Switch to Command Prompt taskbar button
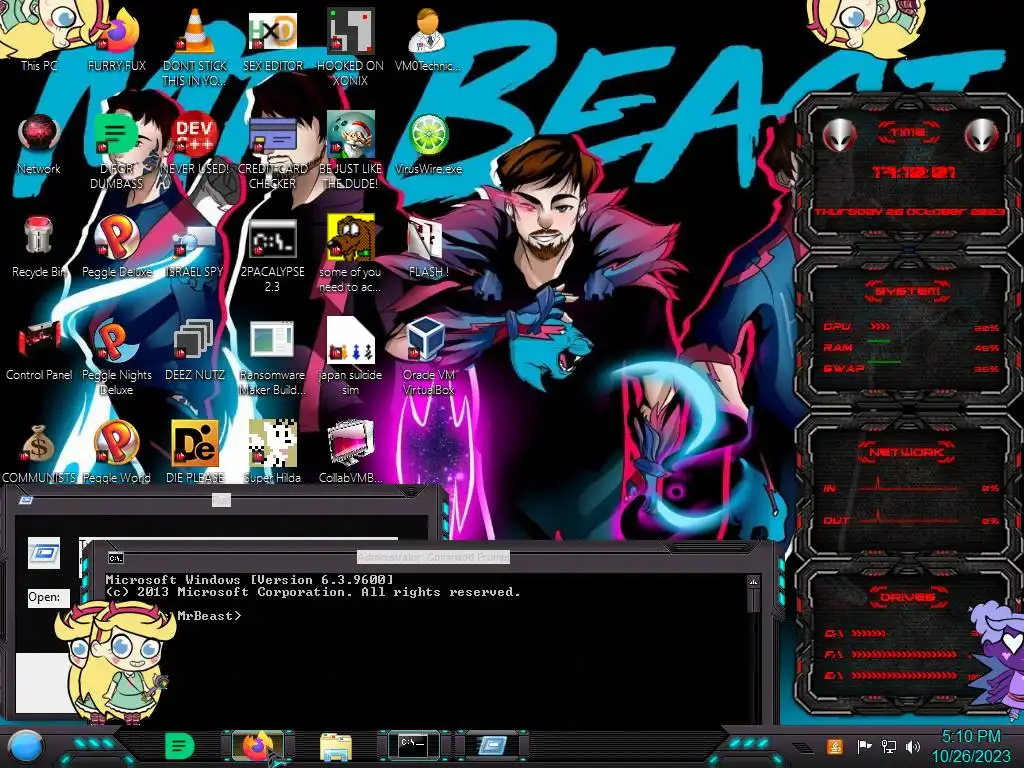Image resolution: width=1024 pixels, height=768 pixels. pyautogui.click(x=413, y=745)
